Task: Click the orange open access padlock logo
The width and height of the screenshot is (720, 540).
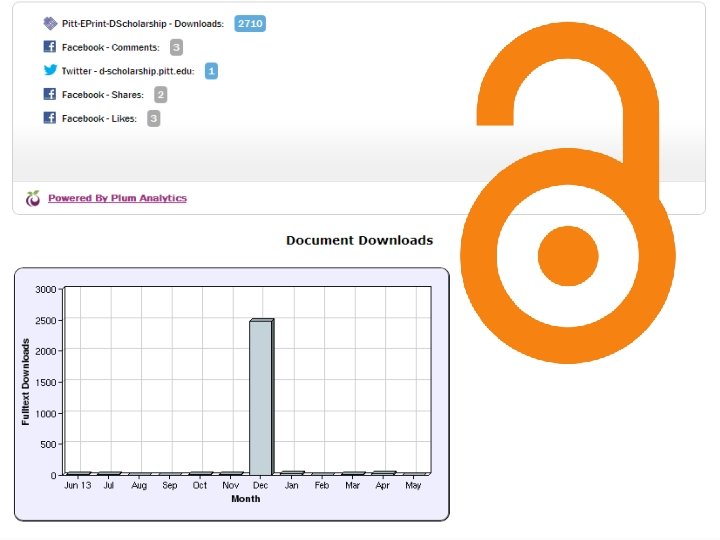Action: 568,193
